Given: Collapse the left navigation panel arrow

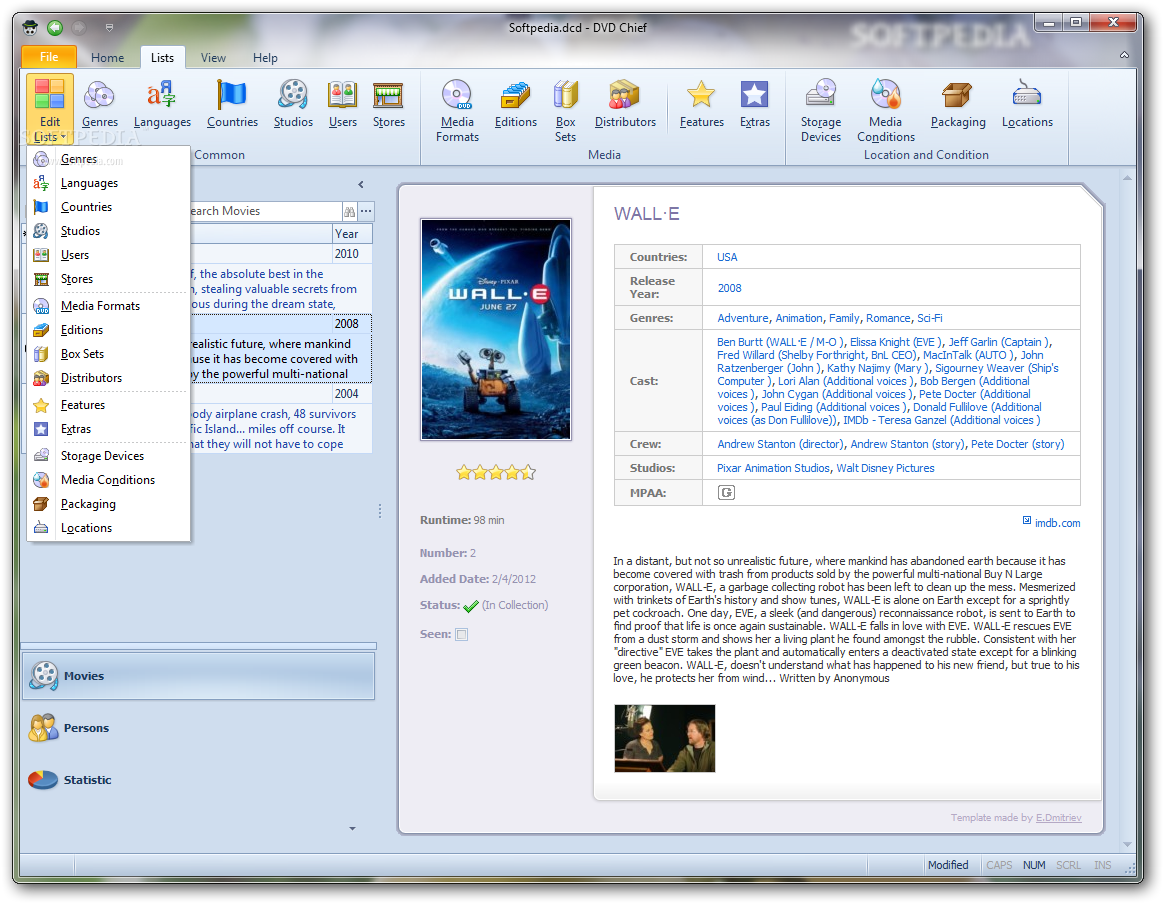Looking at the screenshot, I should point(361,184).
